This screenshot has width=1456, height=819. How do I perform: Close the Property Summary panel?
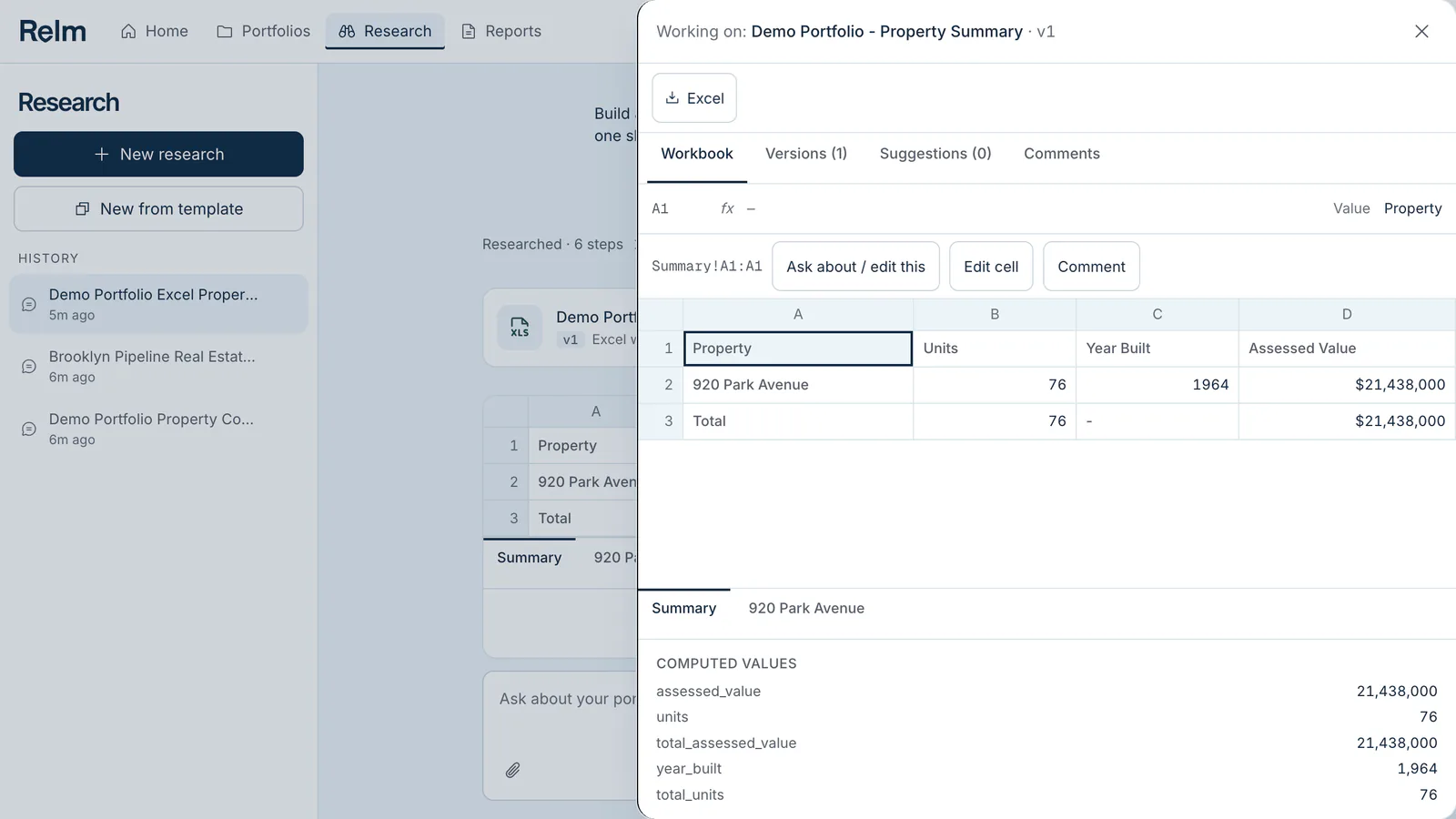coord(1421,31)
